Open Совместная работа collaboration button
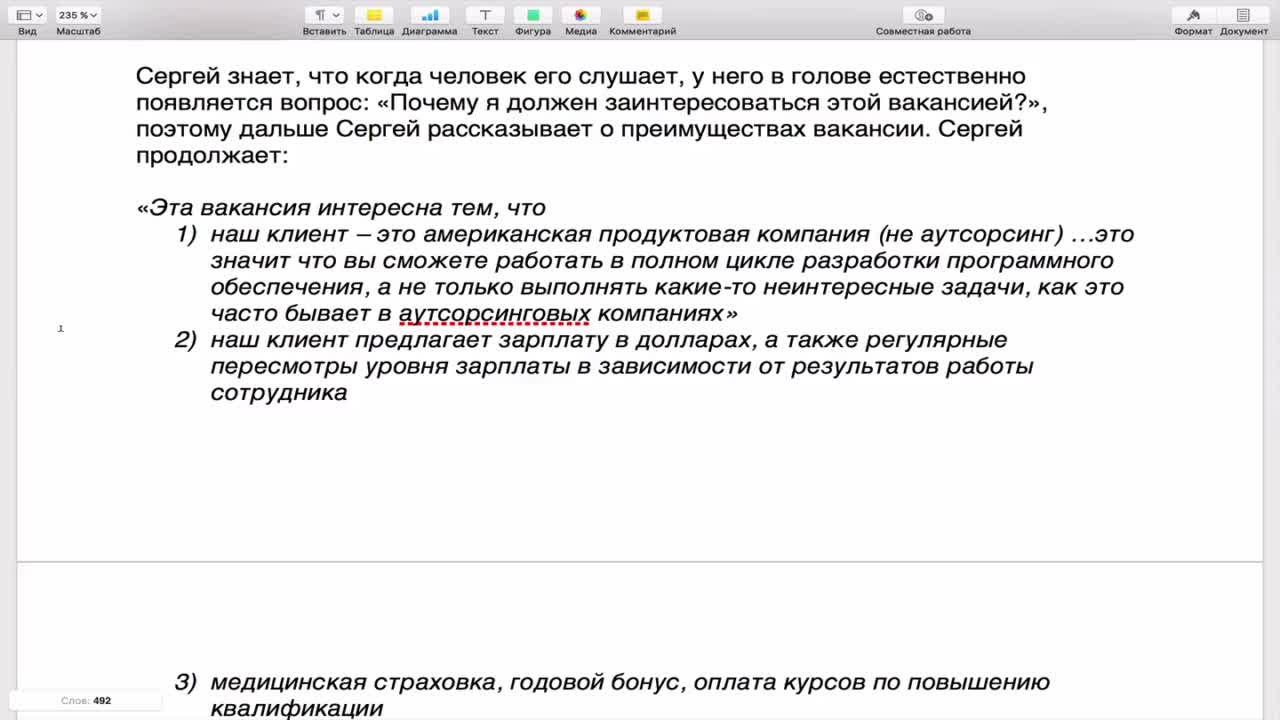This screenshot has width=1280, height=720. 923,15
